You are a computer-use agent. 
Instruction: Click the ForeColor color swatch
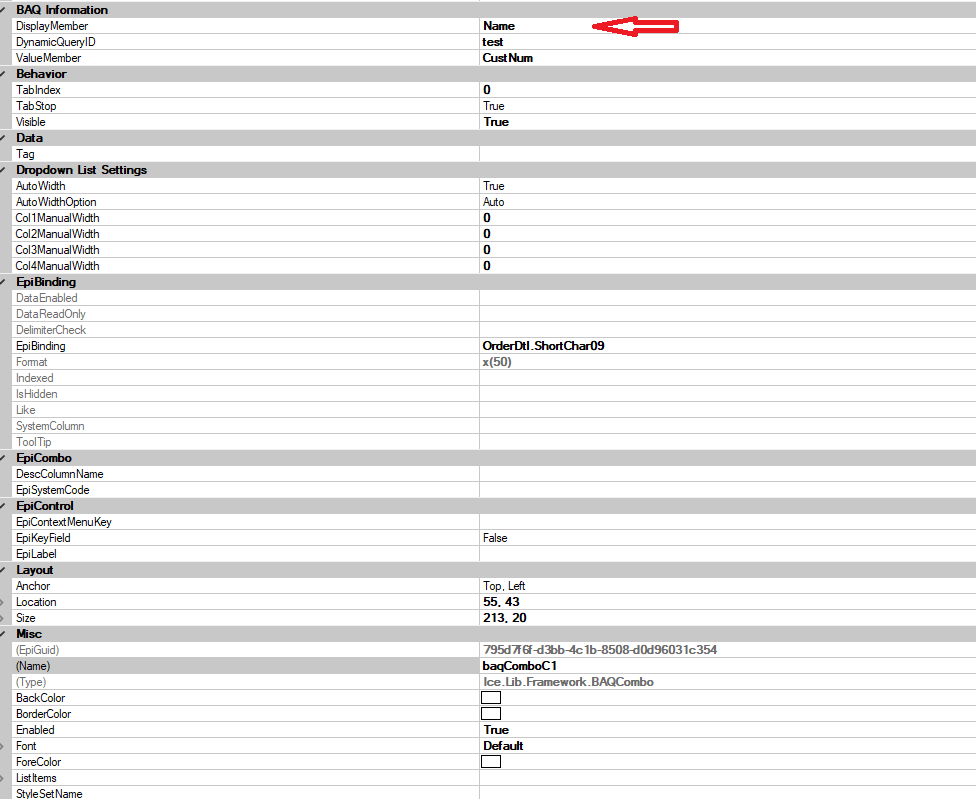[x=491, y=762]
